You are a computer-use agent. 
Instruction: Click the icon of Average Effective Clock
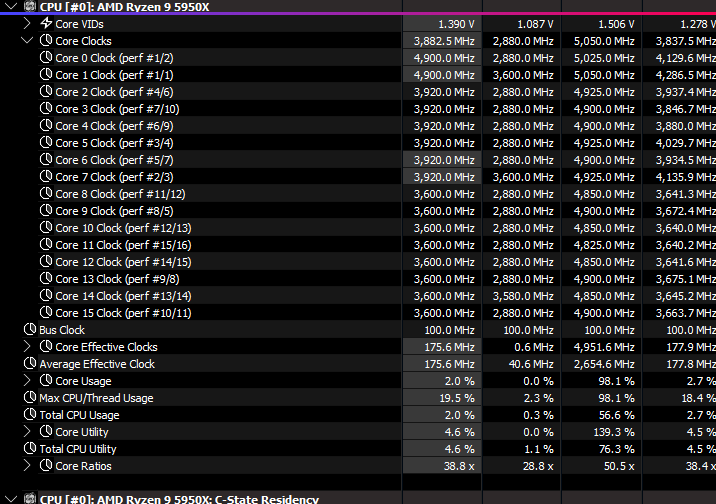point(30,363)
